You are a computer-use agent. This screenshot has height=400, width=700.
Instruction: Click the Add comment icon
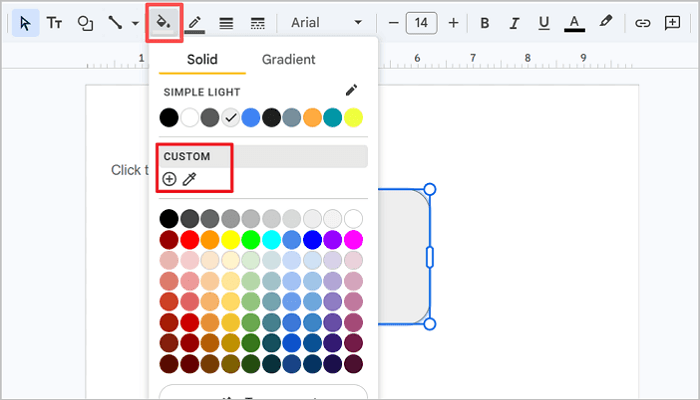pos(672,23)
